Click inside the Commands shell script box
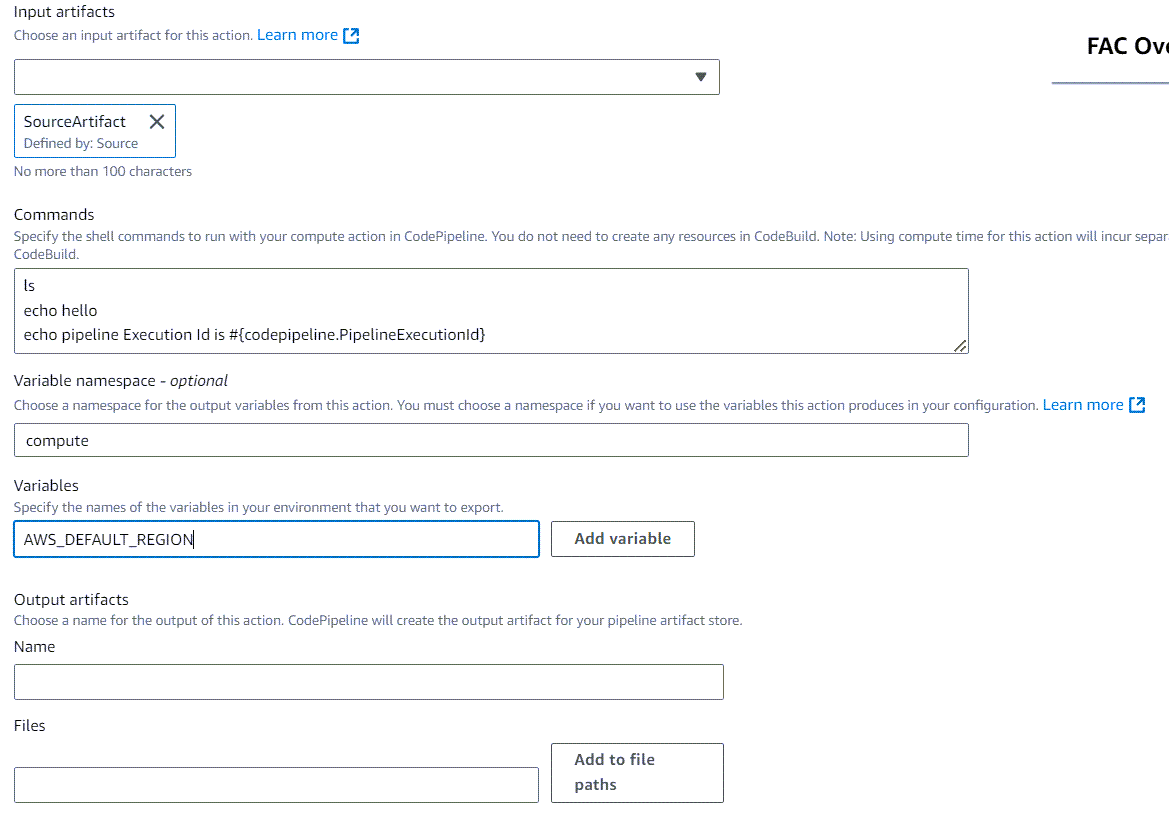Screen dimensions: 1169x815 (490, 310)
